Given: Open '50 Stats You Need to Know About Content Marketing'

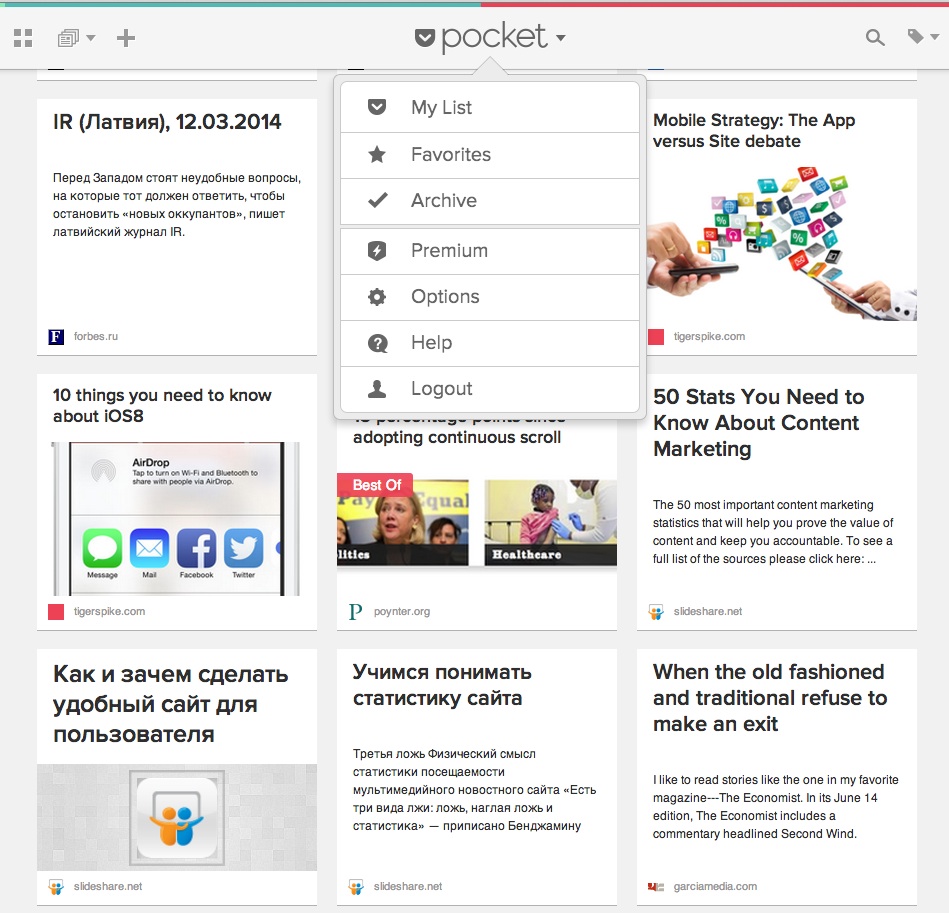Looking at the screenshot, I should pos(759,423).
